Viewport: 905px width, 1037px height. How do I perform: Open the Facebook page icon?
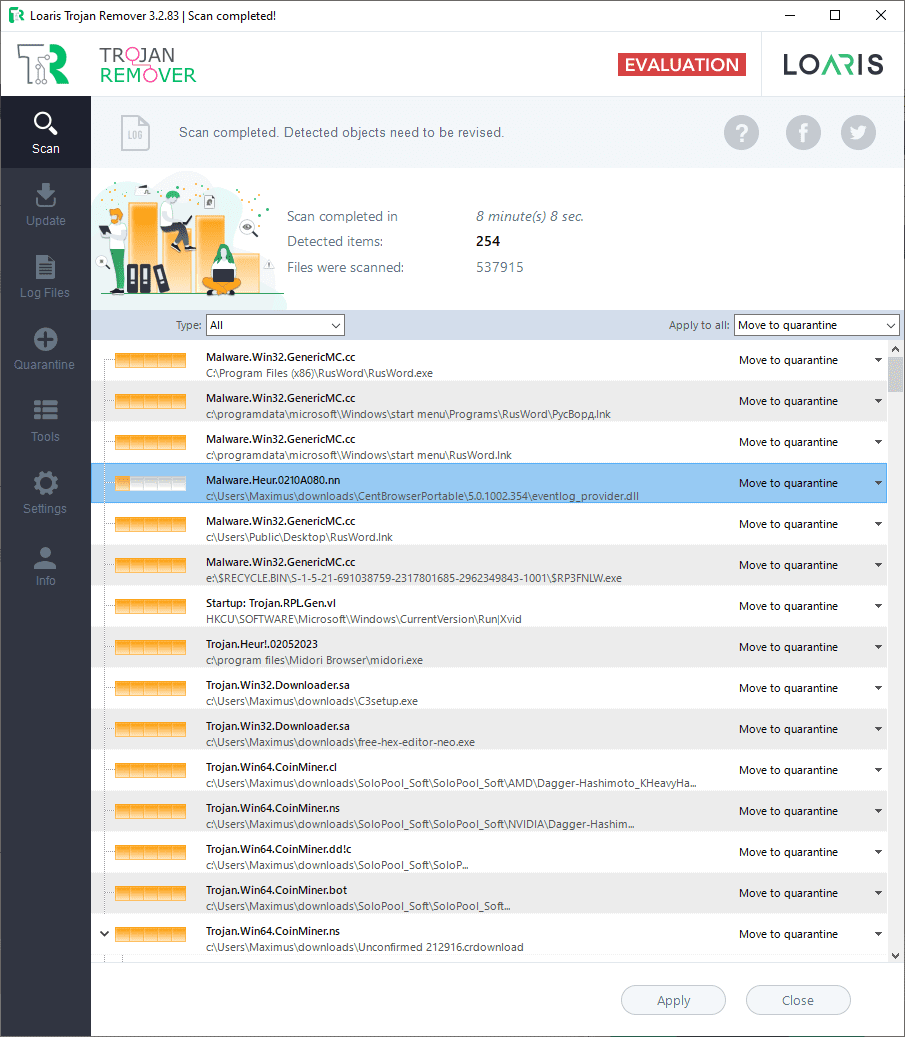(803, 132)
